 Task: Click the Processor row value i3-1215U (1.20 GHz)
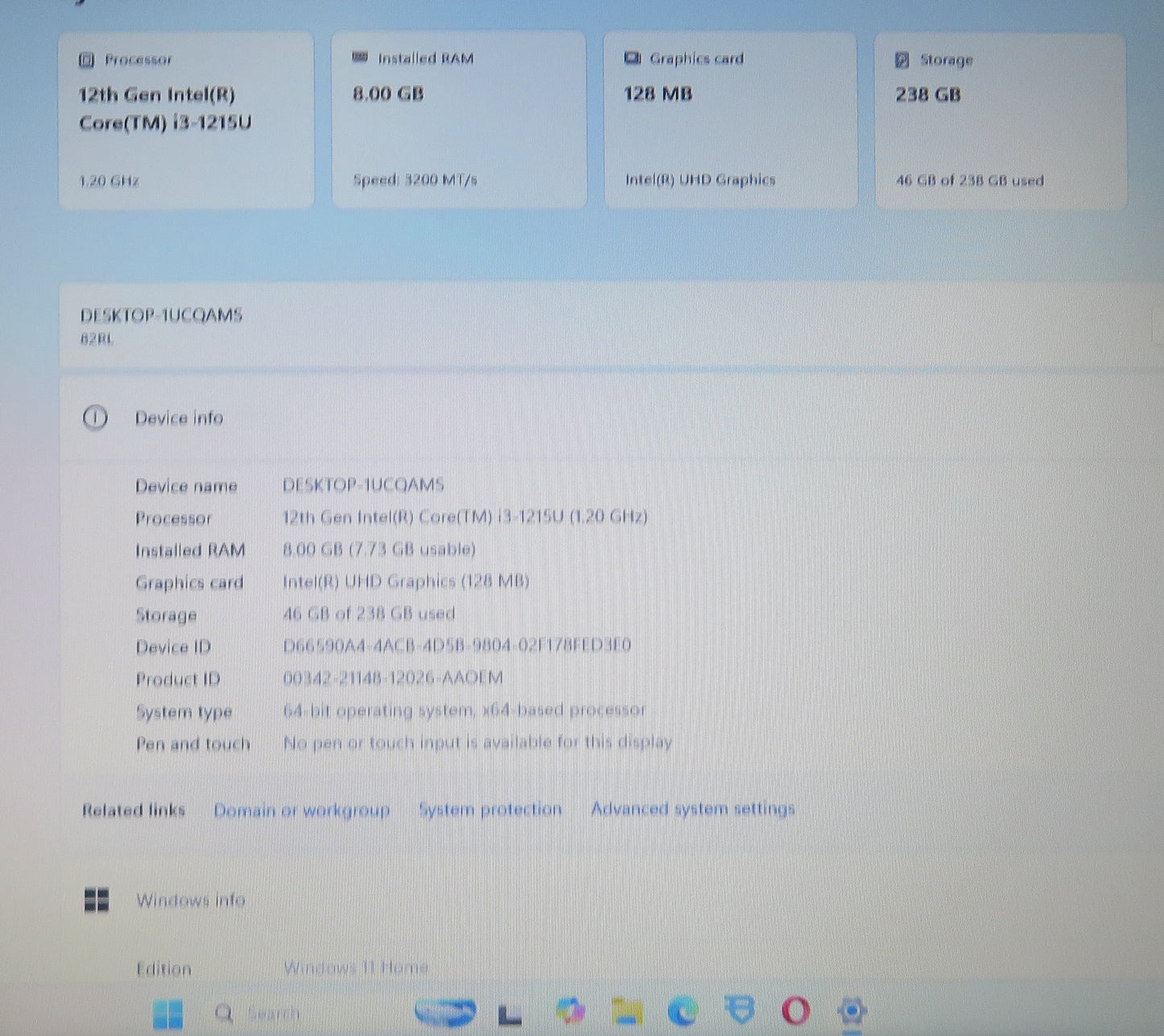click(x=465, y=517)
